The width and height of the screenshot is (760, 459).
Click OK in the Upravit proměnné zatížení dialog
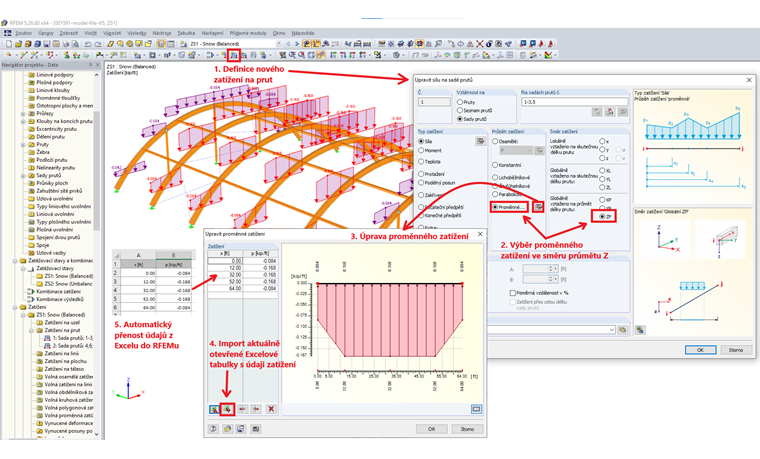point(431,429)
